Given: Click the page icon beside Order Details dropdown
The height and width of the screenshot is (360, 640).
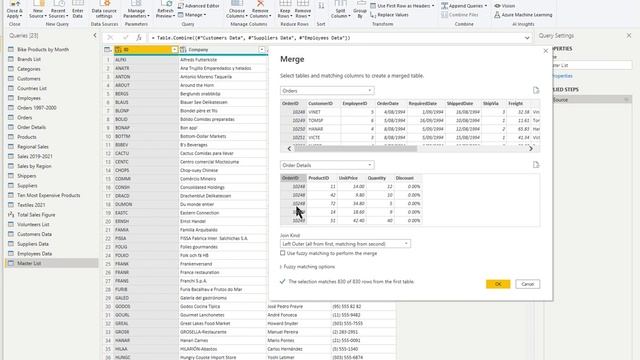Looking at the screenshot, I should [x=536, y=164].
